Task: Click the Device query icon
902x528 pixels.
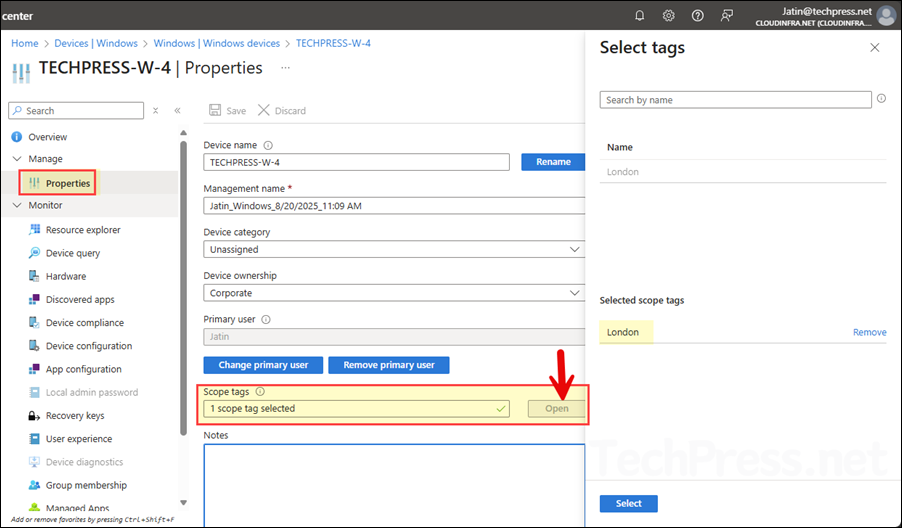Action: click(35, 252)
